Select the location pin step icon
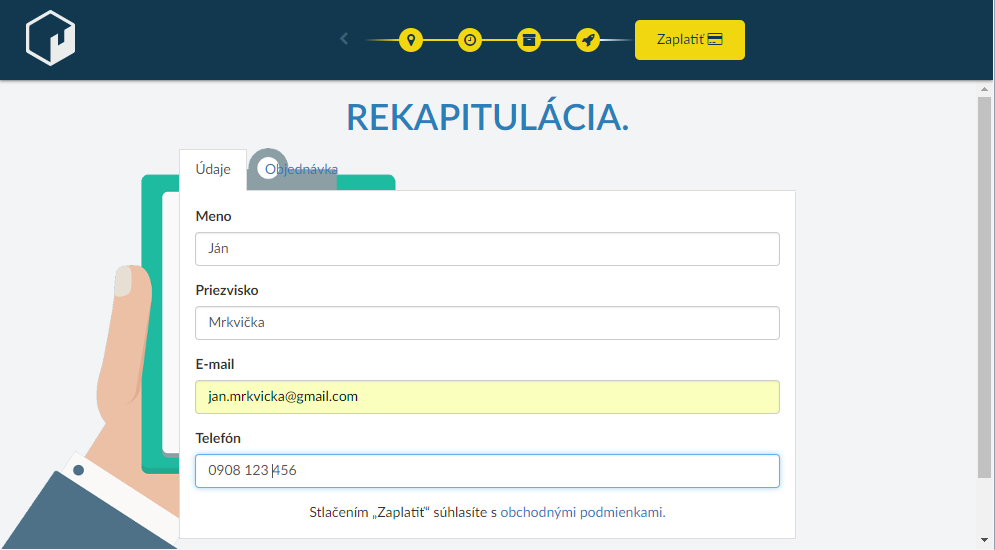This screenshot has height=550, width=995. [410, 40]
